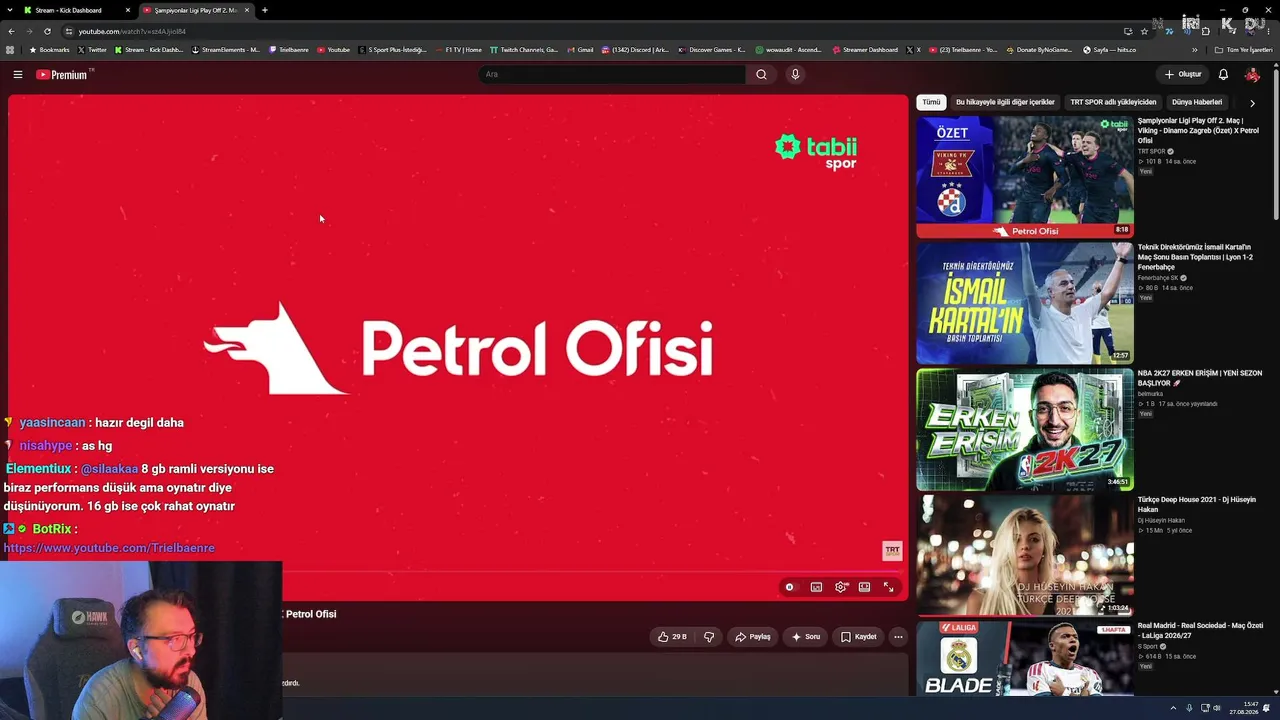Open player settings gear

841,587
